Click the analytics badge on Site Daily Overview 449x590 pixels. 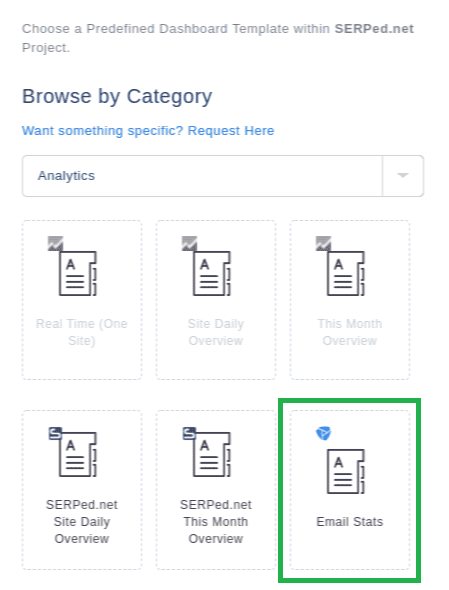tap(189, 243)
